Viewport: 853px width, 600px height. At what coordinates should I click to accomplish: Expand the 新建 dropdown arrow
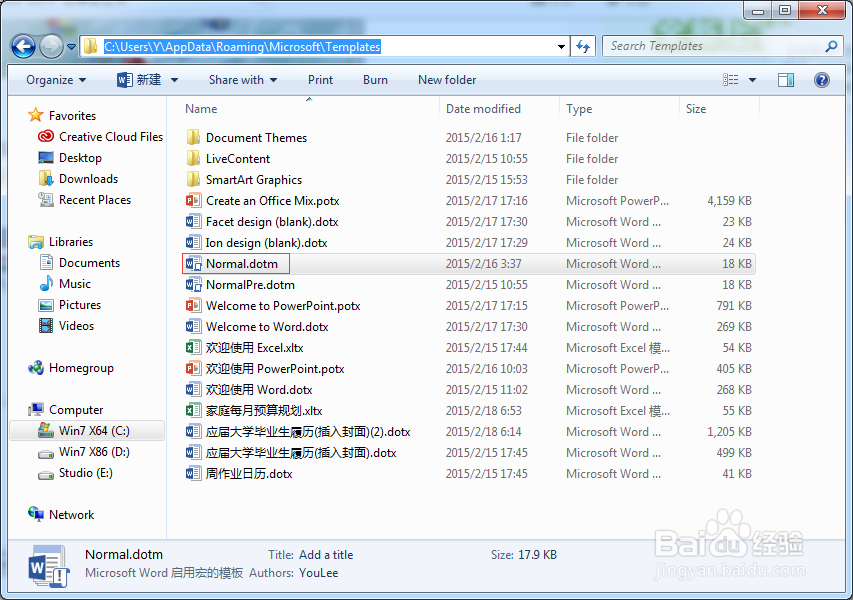pyautogui.click(x=172, y=79)
